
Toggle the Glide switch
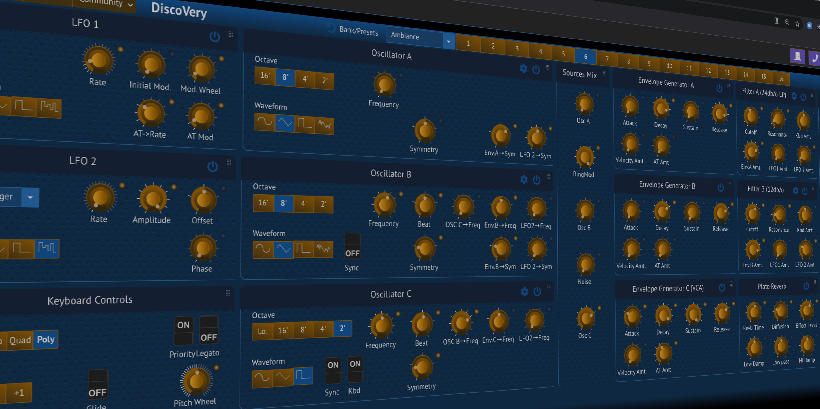pos(98,384)
